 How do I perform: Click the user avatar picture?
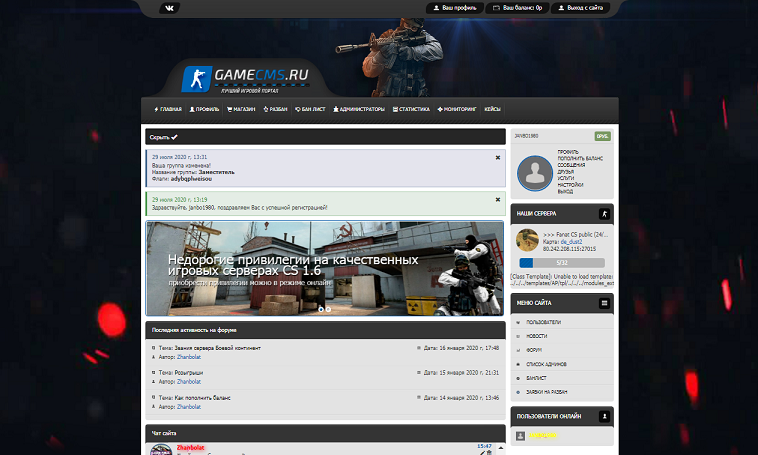pyautogui.click(x=539, y=170)
